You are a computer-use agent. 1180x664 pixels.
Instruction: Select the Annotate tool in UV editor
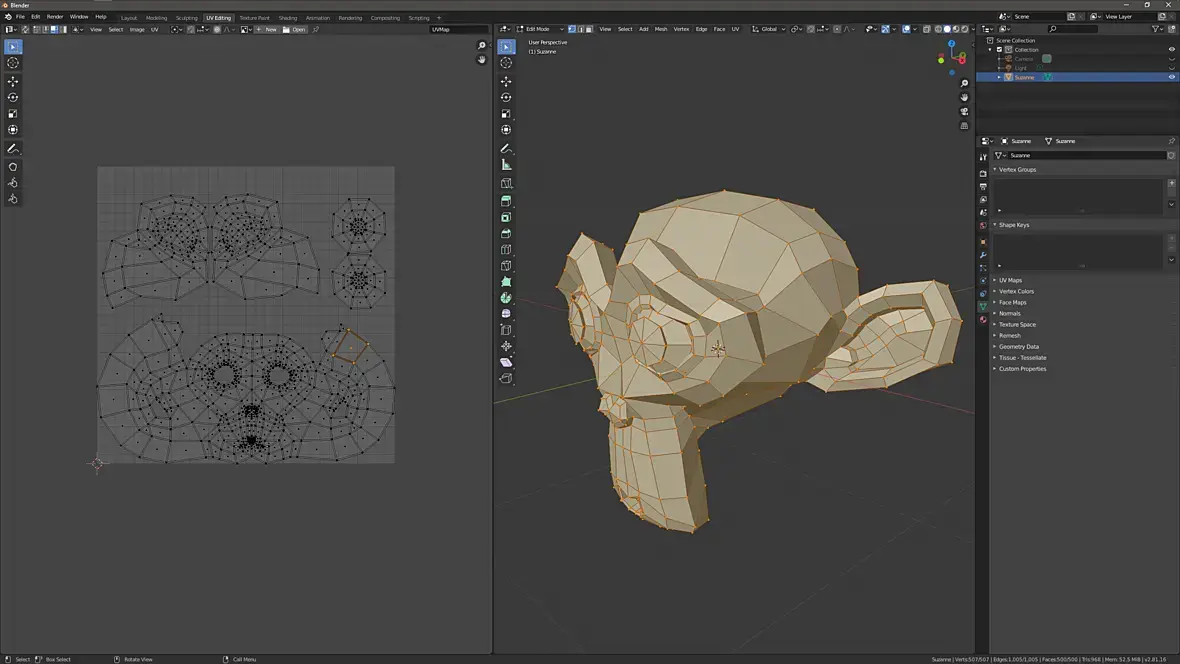click(13, 149)
